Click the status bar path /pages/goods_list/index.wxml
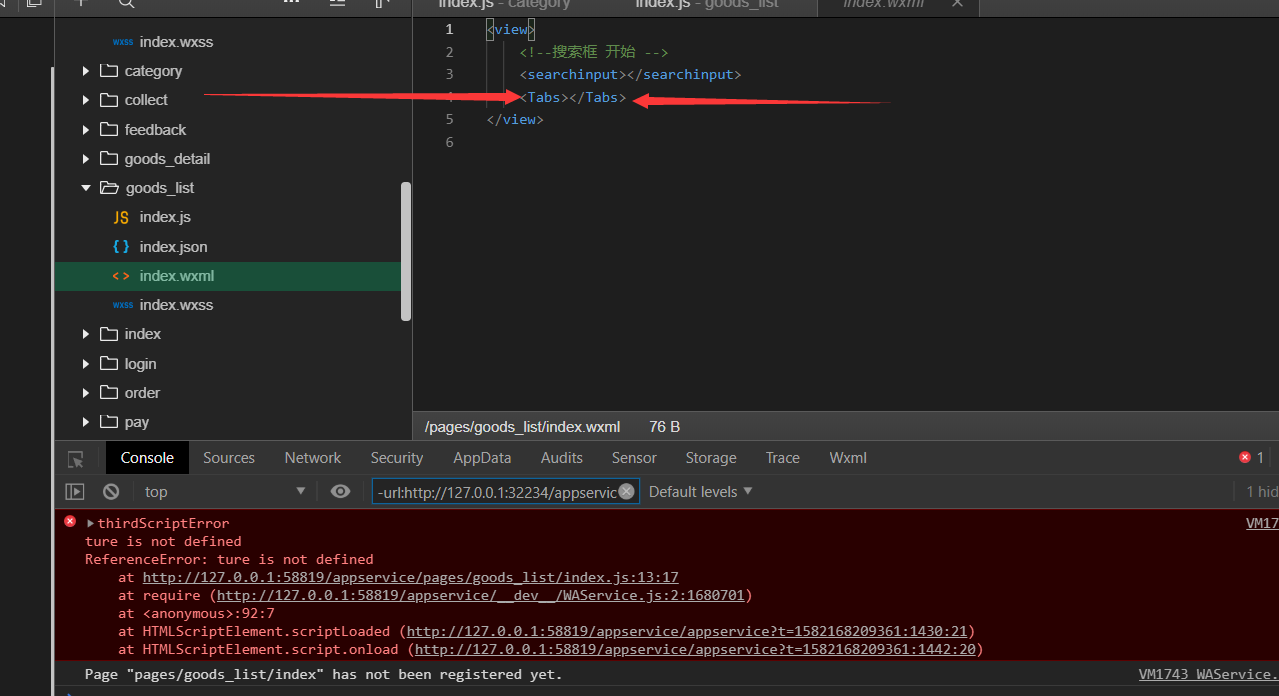This screenshot has width=1279, height=696. [523, 427]
